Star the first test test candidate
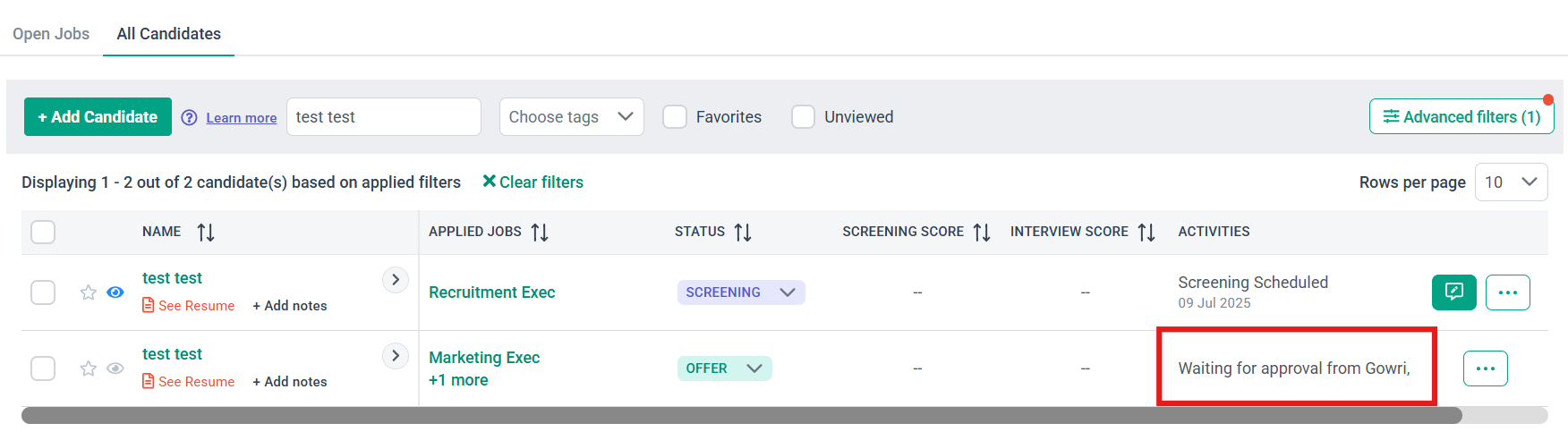Screen dimensions: 1568x432 [x=88, y=292]
